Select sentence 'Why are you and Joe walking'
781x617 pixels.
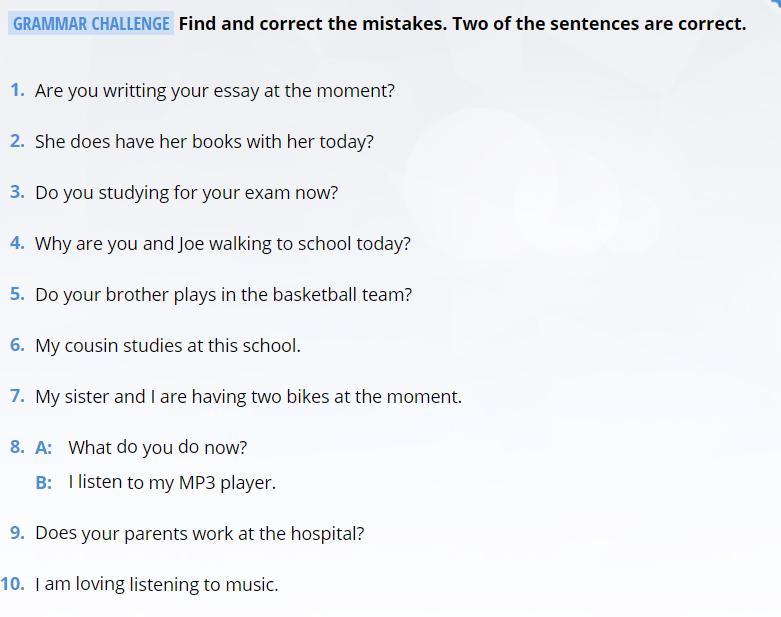(x=222, y=244)
